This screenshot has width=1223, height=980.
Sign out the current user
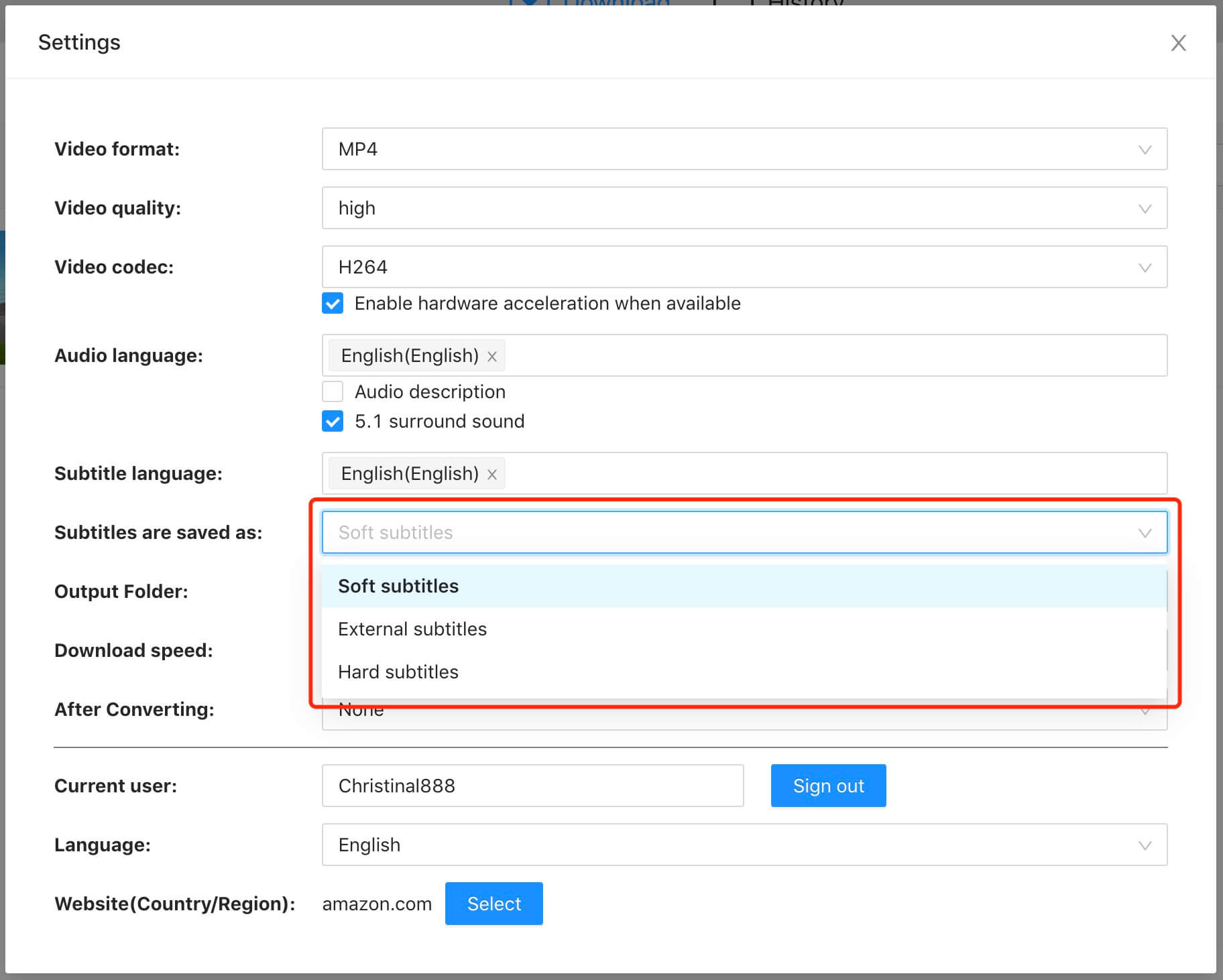(x=828, y=786)
